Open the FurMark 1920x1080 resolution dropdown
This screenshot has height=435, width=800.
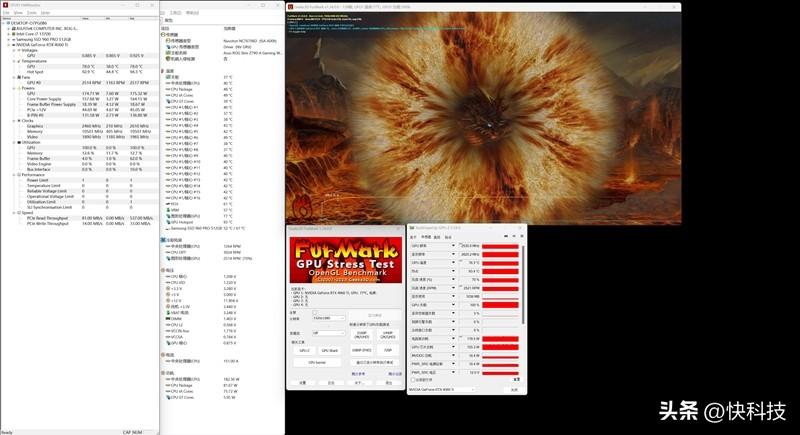pos(329,318)
